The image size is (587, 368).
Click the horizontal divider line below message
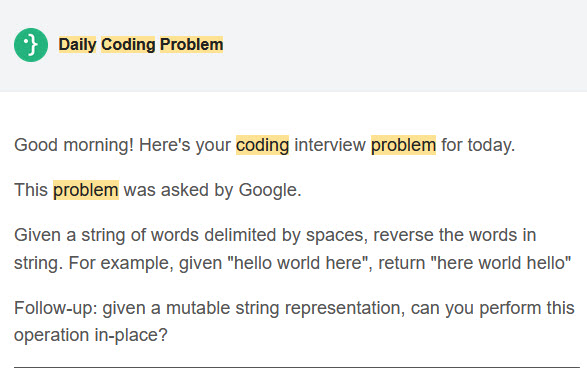coord(297,367)
